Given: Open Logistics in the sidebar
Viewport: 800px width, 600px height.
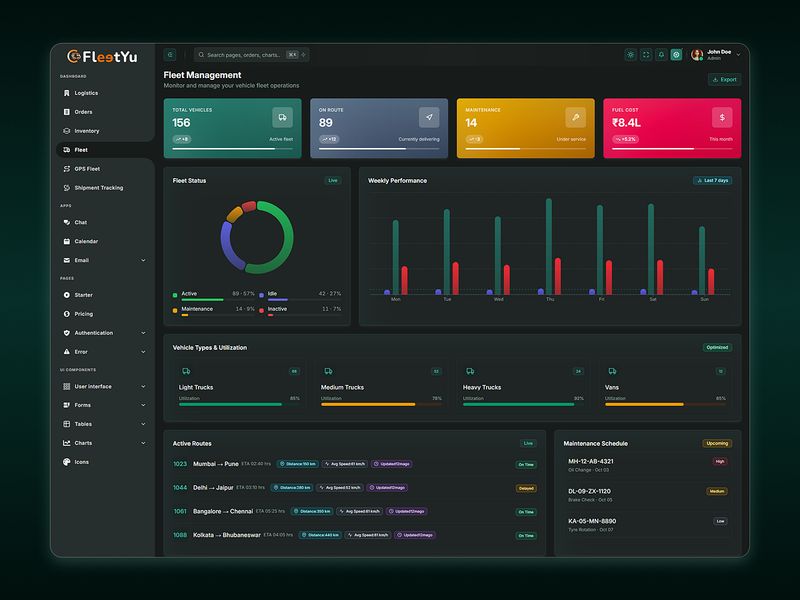Looking at the screenshot, I should (x=103, y=93).
